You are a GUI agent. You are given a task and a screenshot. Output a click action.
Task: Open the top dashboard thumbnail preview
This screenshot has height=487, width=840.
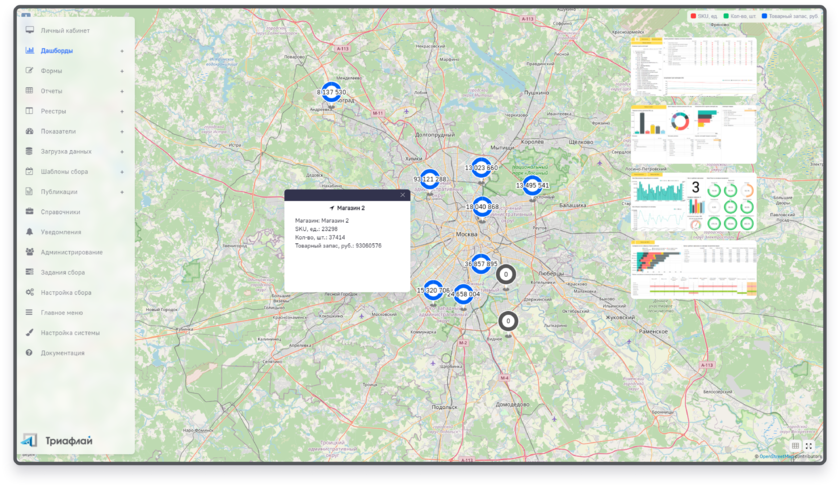coord(693,68)
